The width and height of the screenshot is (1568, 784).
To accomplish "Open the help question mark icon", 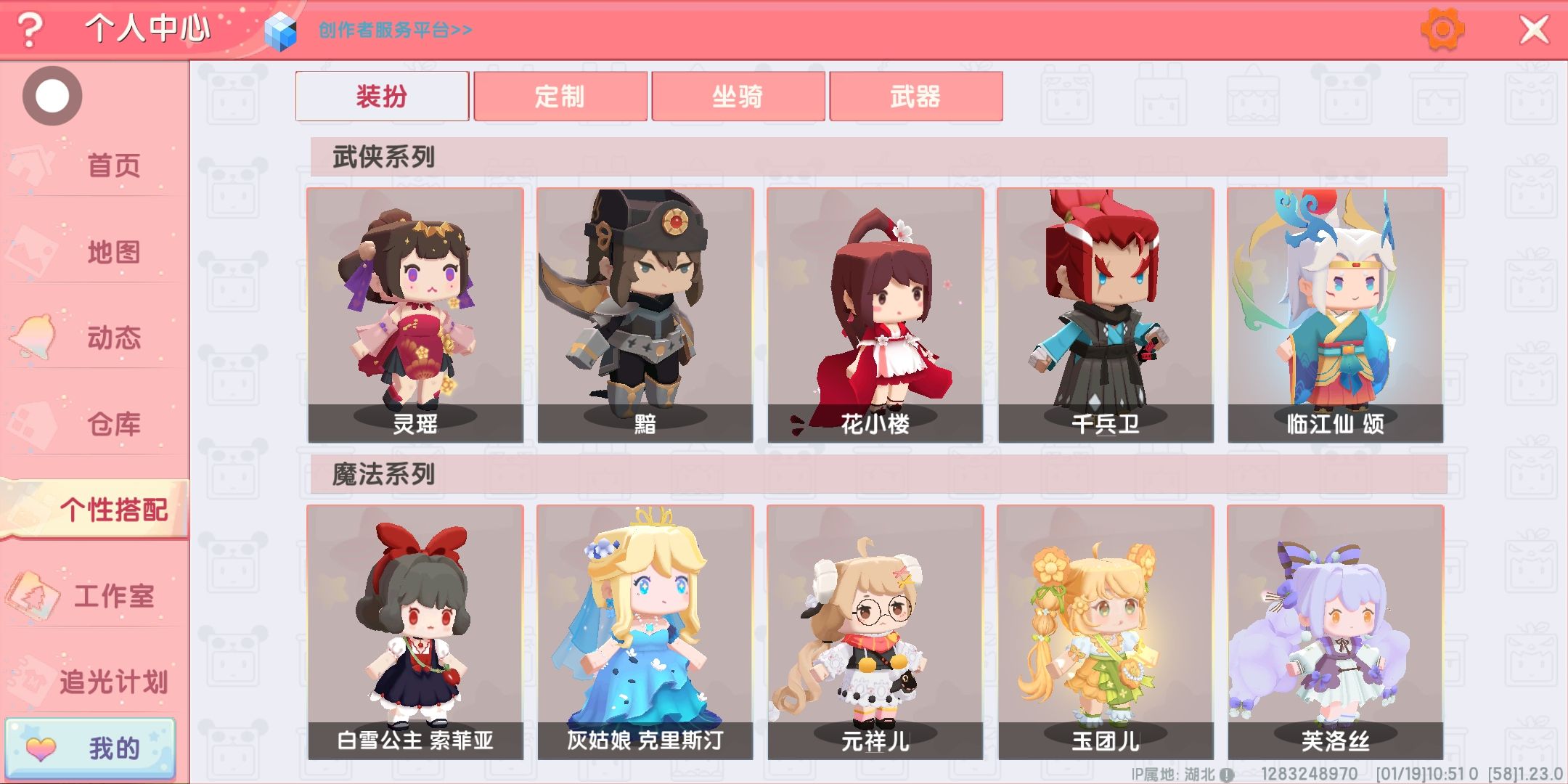I will tap(30, 30).
